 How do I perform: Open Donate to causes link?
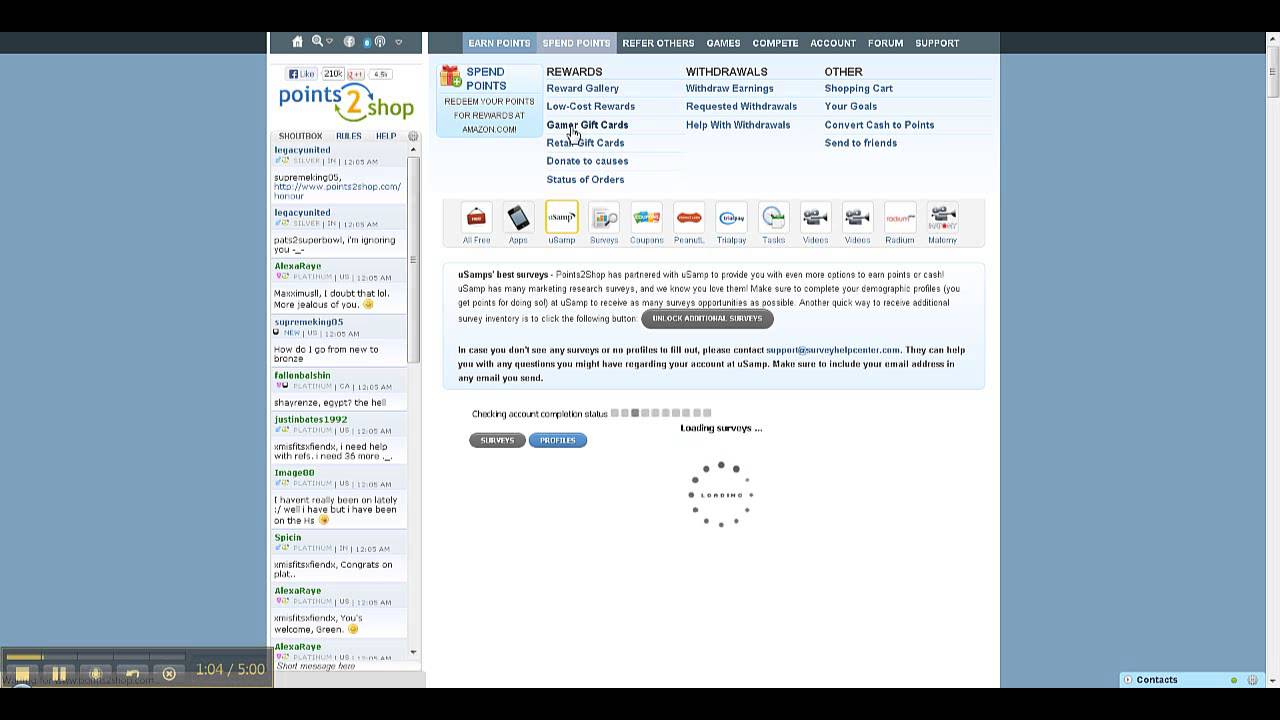pyautogui.click(x=587, y=161)
